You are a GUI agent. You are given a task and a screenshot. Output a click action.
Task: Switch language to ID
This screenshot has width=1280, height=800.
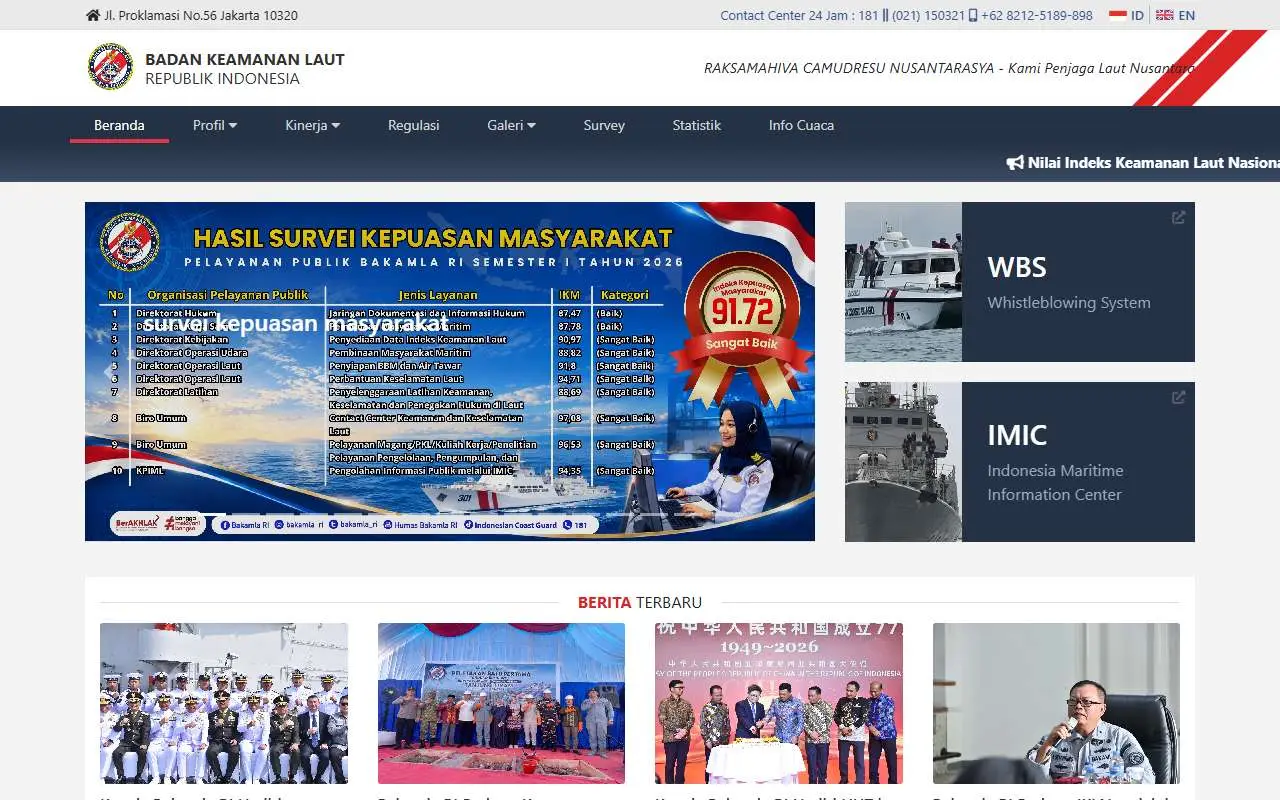pyautogui.click(x=1137, y=15)
